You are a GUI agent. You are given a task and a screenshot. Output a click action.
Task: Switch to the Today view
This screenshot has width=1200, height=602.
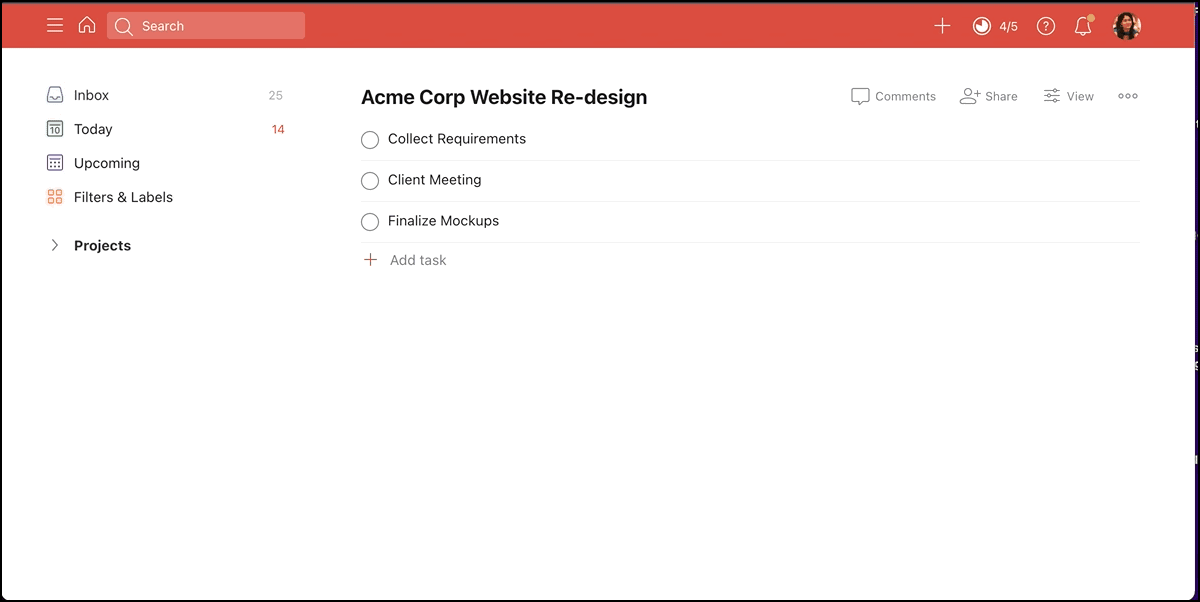(93, 129)
